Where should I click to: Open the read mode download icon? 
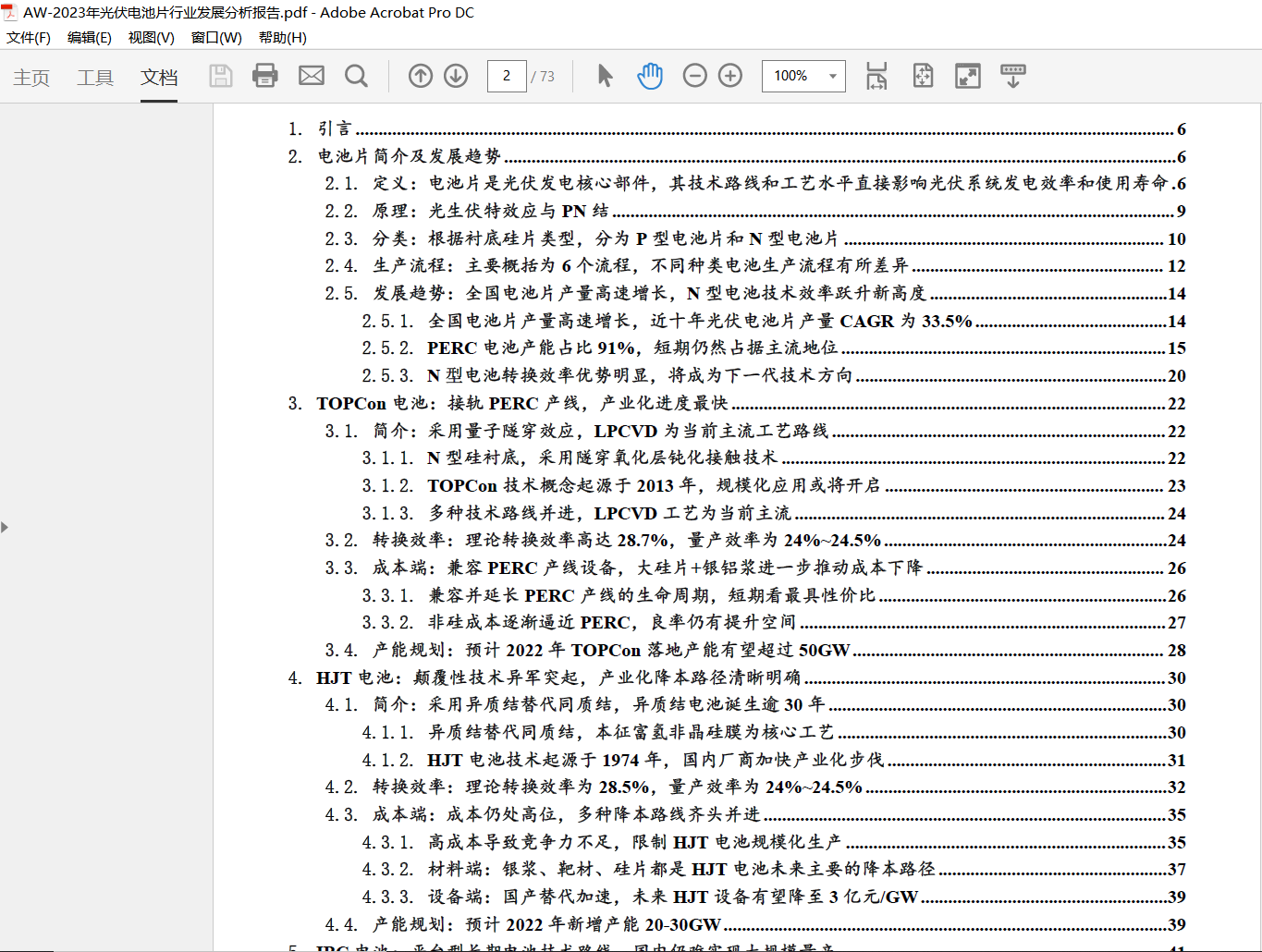(1013, 76)
